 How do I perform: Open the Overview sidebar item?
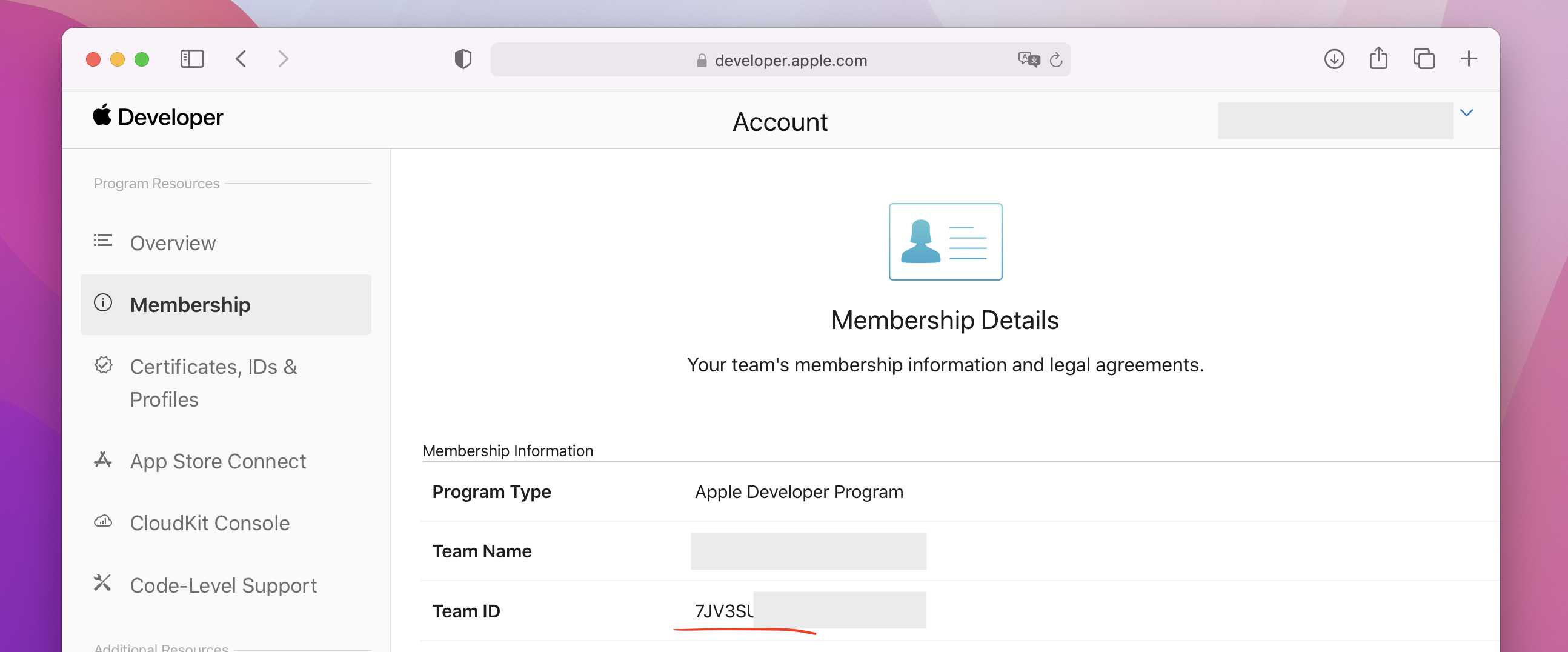click(x=226, y=243)
